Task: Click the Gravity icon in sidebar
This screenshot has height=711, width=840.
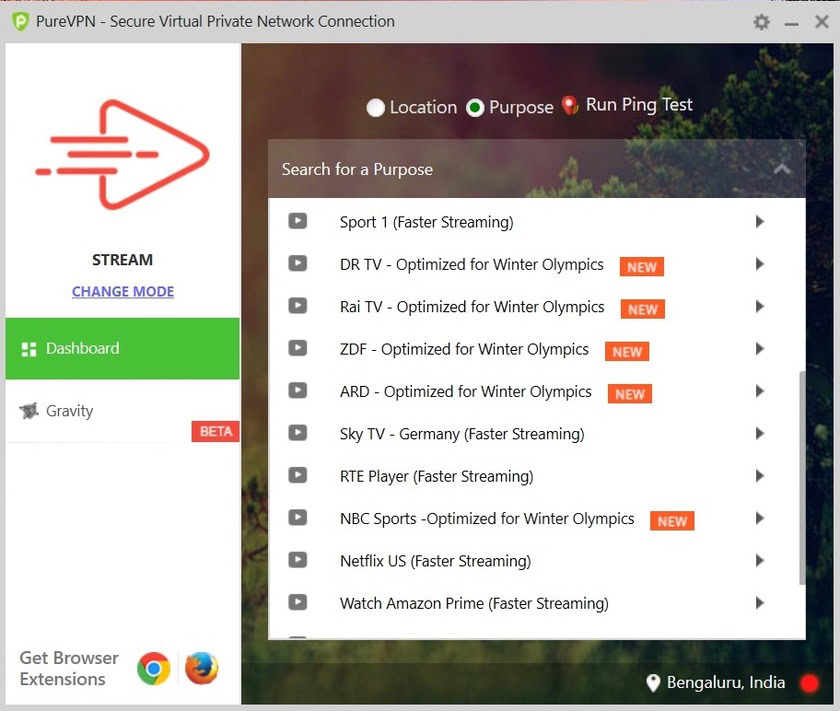Action: (29, 411)
